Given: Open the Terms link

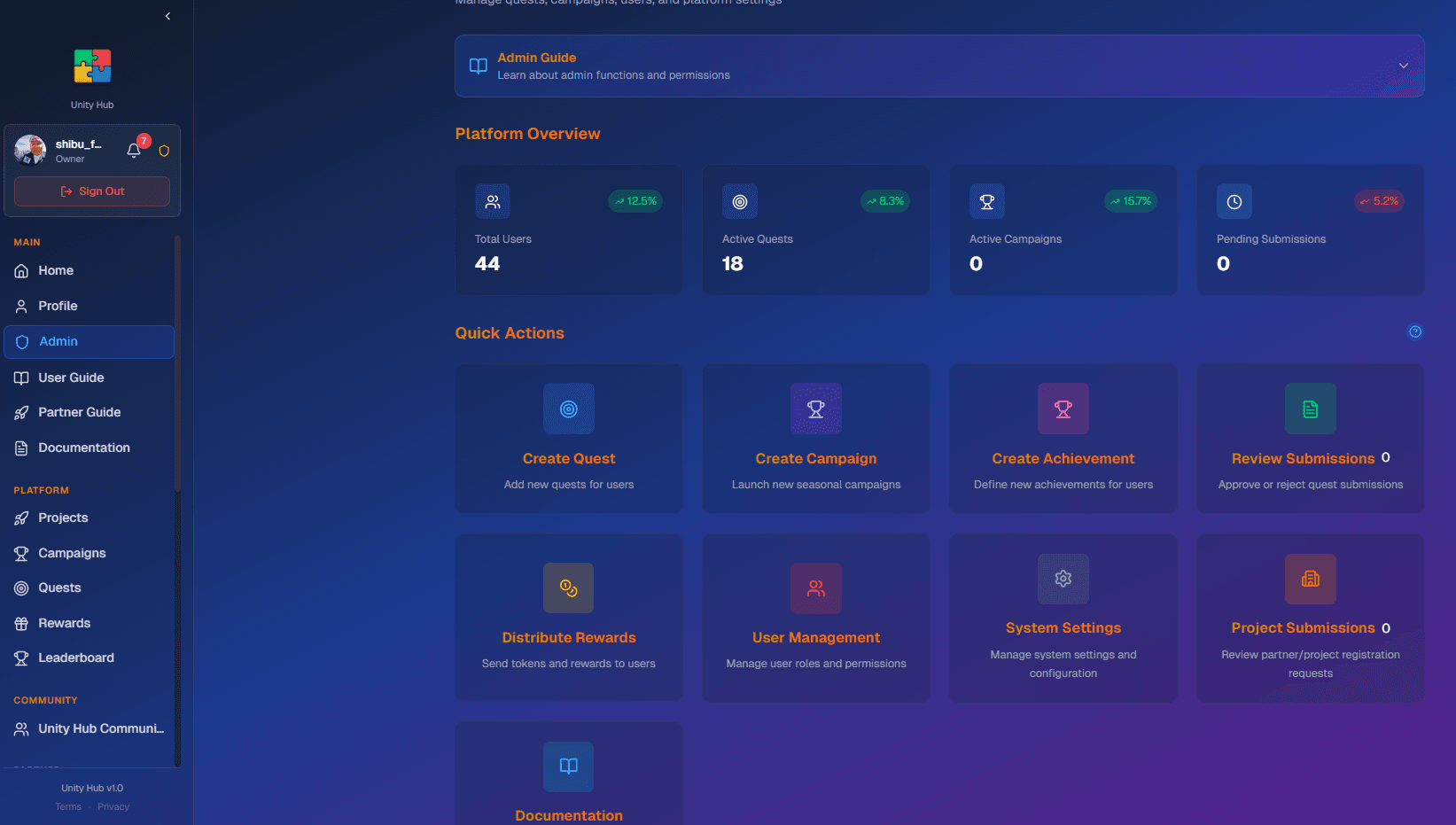Looking at the screenshot, I should [x=68, y=807].
